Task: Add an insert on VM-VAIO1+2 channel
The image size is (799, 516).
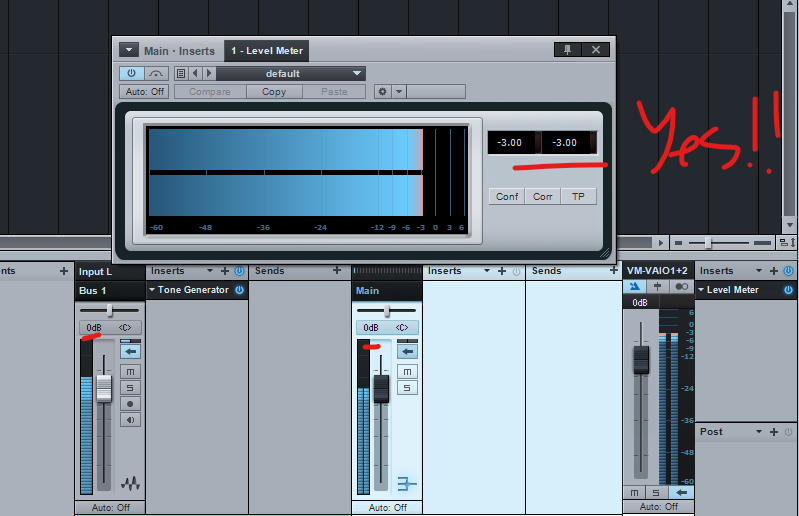Action: pyautogui.click(x=774, y=271)
